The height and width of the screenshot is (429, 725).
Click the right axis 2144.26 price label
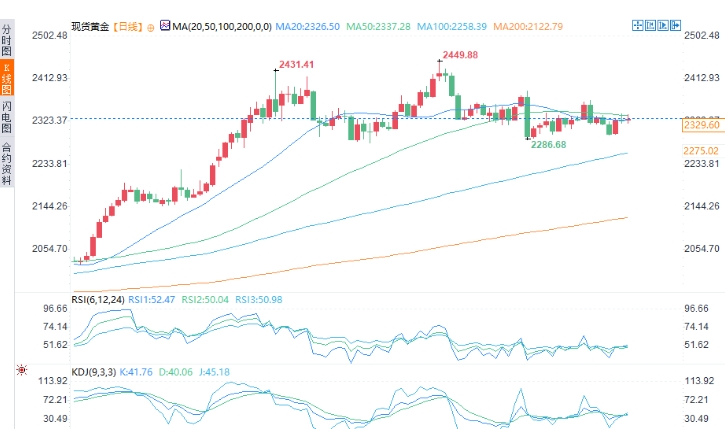702,206
